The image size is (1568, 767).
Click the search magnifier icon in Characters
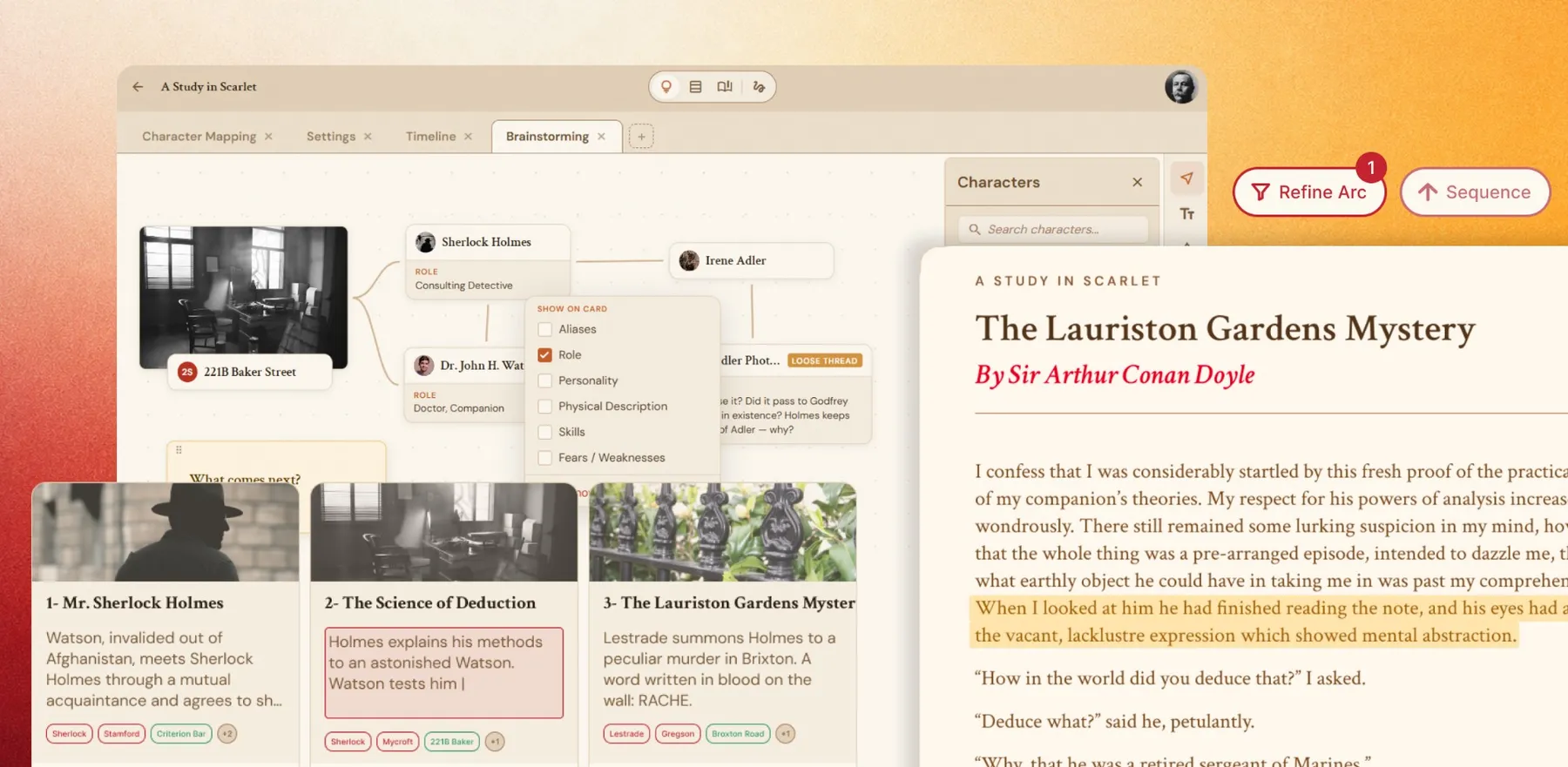click(975, 230)
